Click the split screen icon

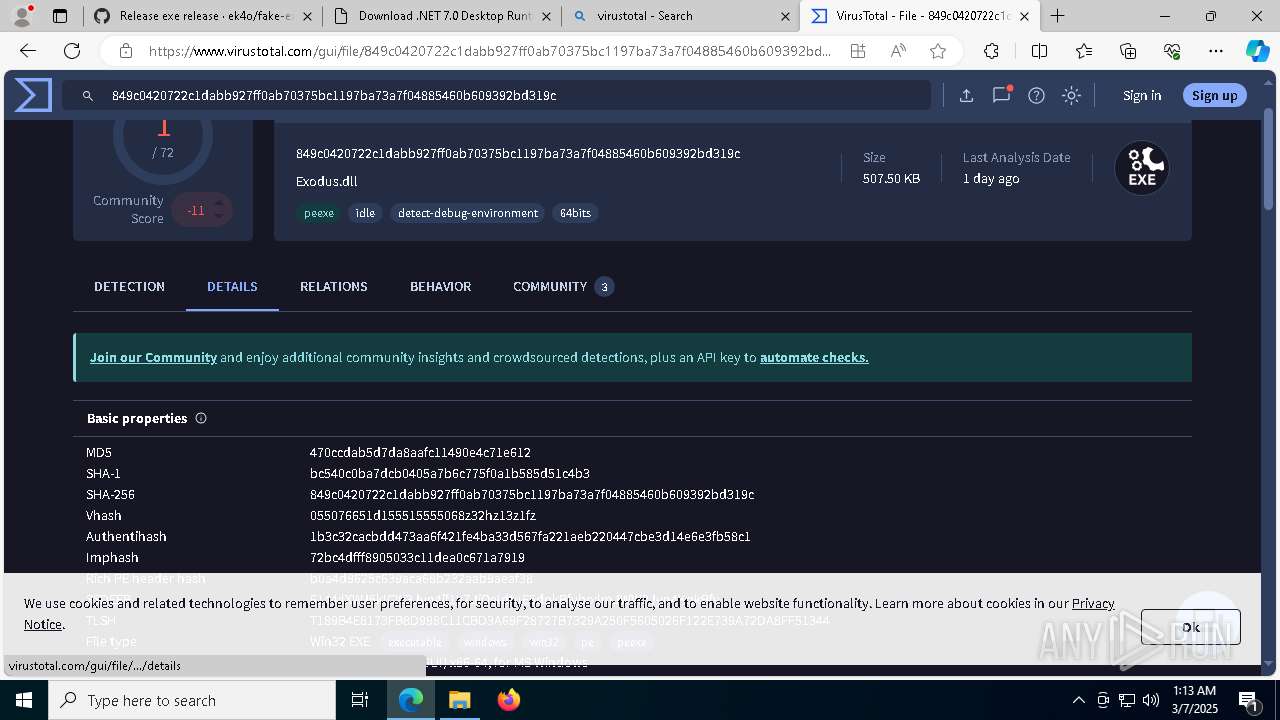(x=1039, y=51)
